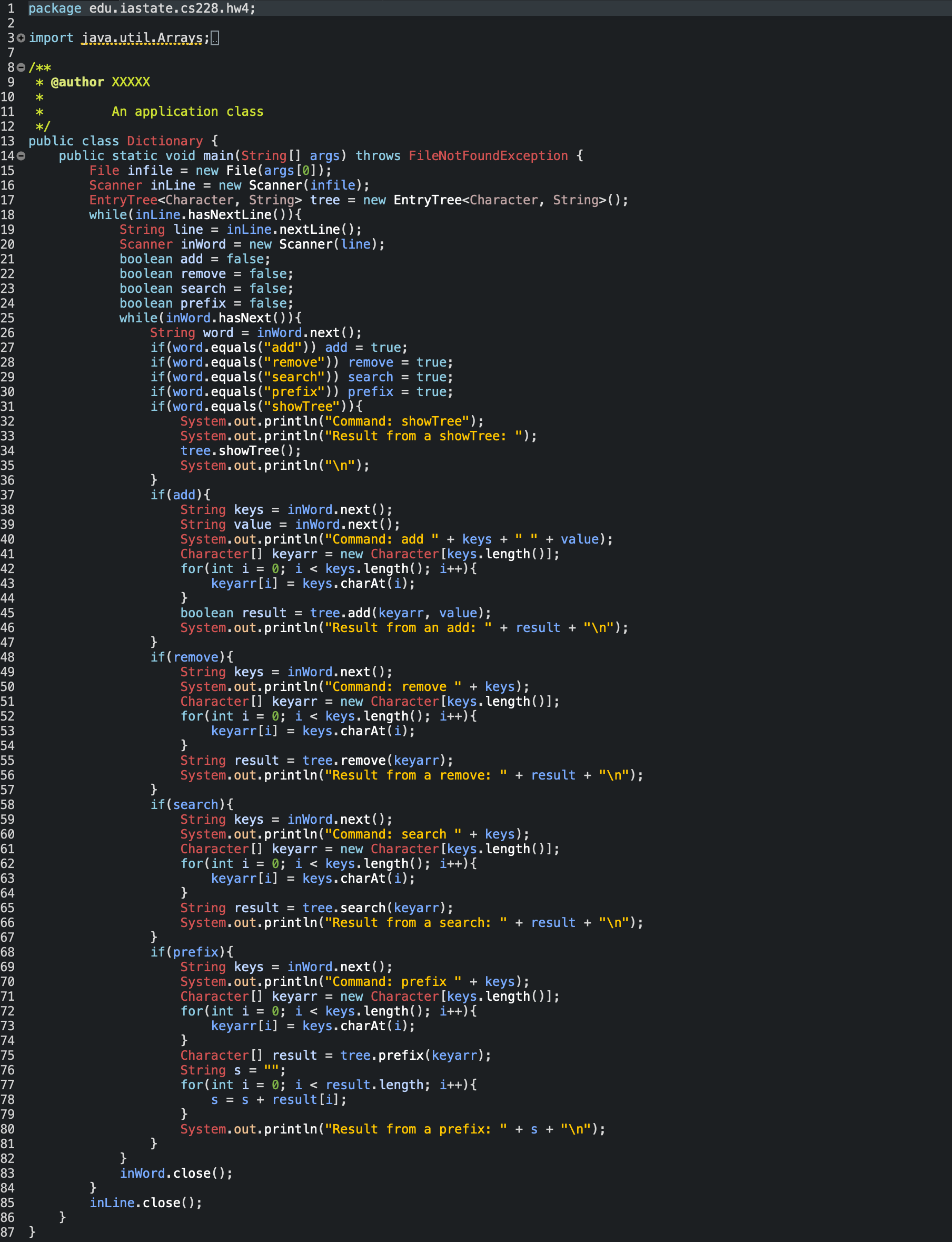Collapse the main method fold at line 14
Image resolution: width=952 pixels, height=1242 pixels.
21,156
